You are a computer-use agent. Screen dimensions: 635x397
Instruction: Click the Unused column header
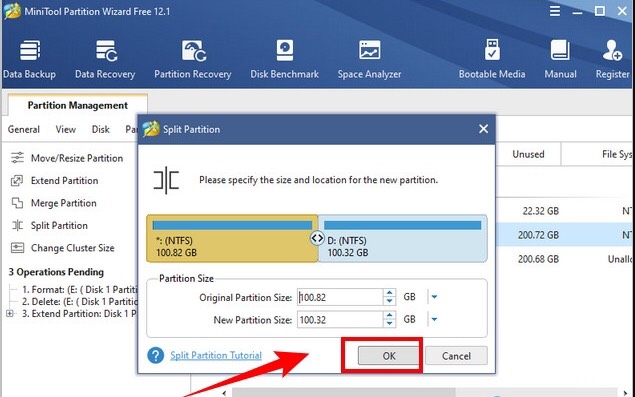(528, 154)
